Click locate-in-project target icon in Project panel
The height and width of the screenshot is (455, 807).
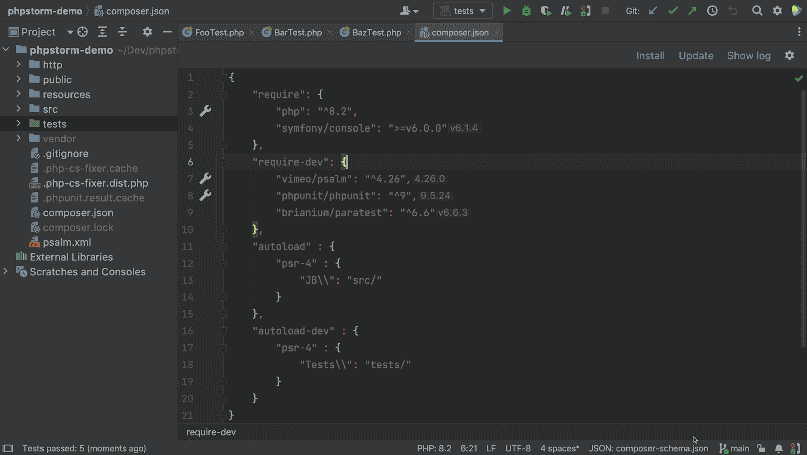pos(82,32)
